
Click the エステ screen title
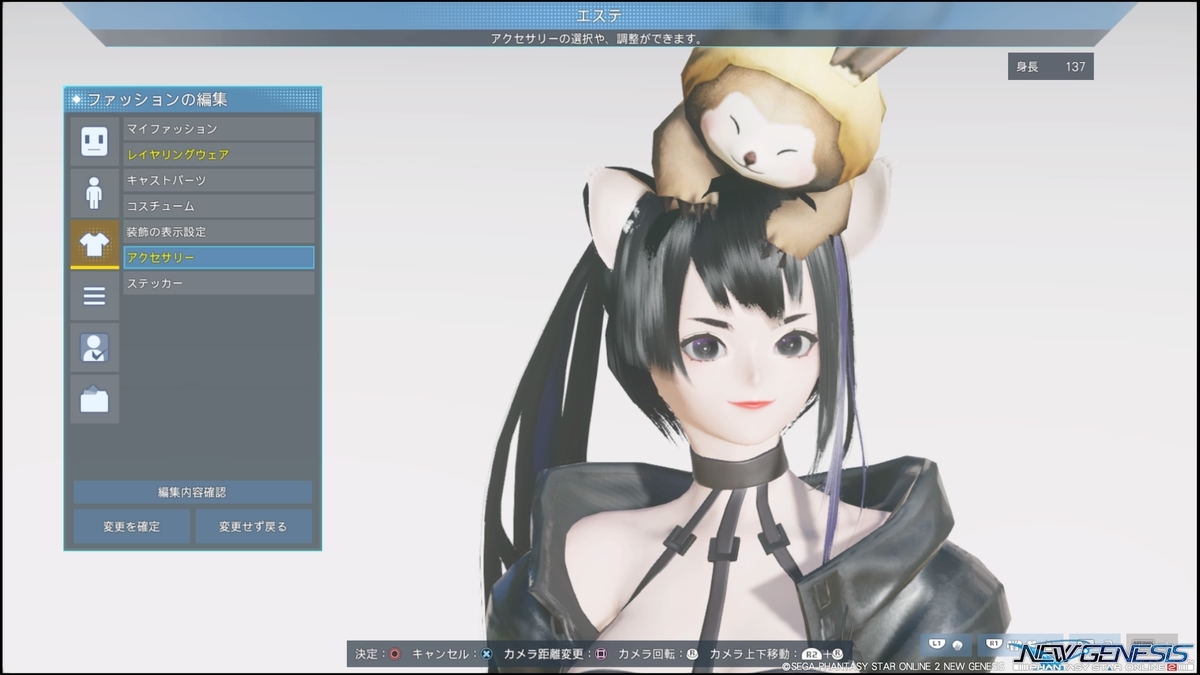(599, 15)
